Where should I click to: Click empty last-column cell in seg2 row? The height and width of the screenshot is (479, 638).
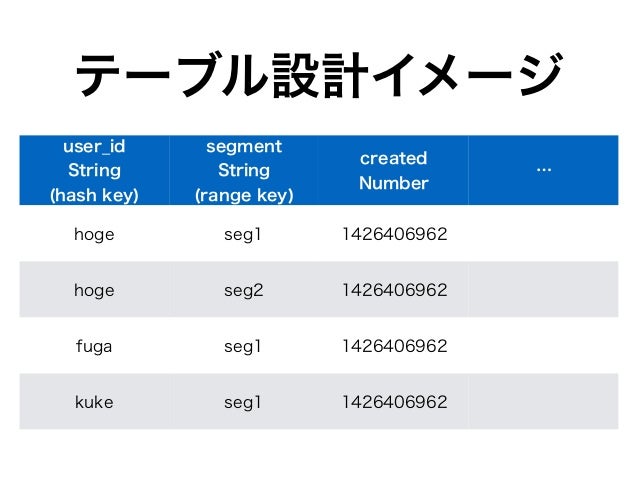coord(544,291)
